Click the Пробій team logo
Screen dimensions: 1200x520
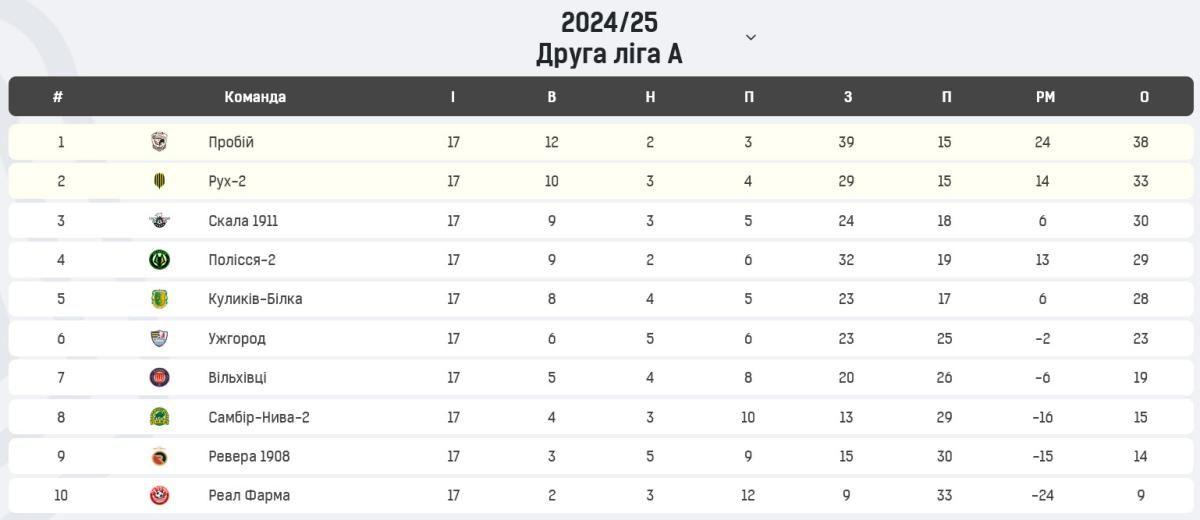click(x=159, y=142)
